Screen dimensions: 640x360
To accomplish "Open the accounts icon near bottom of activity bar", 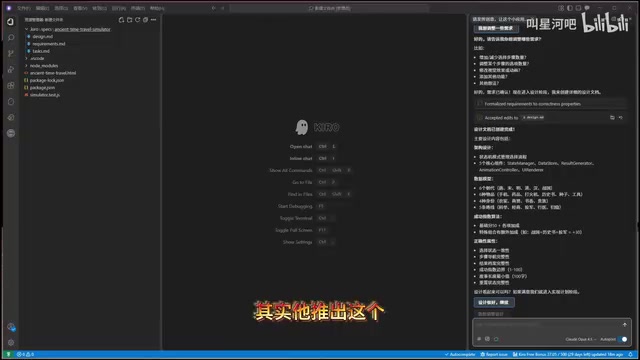I will [11, 327].
